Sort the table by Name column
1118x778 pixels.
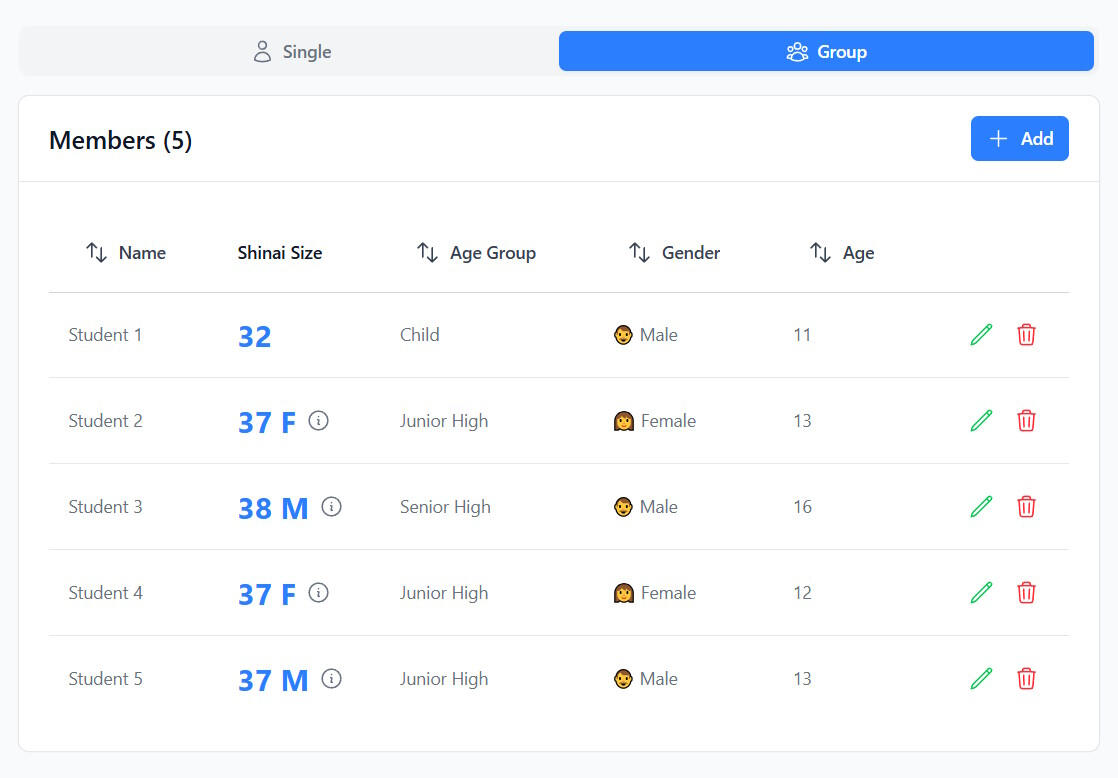[x=126, y=253]
